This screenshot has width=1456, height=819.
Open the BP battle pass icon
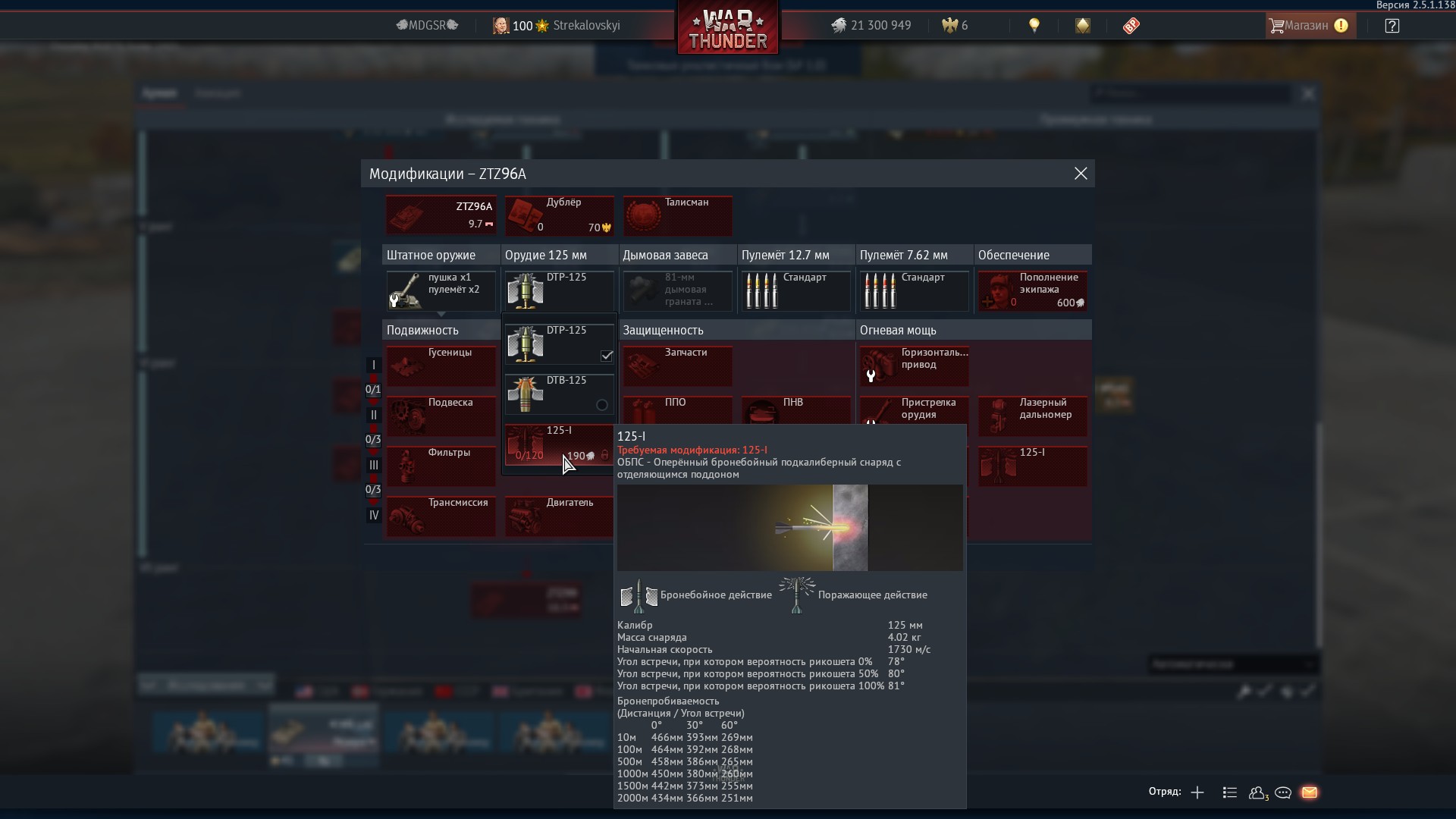pos(1131,26)
